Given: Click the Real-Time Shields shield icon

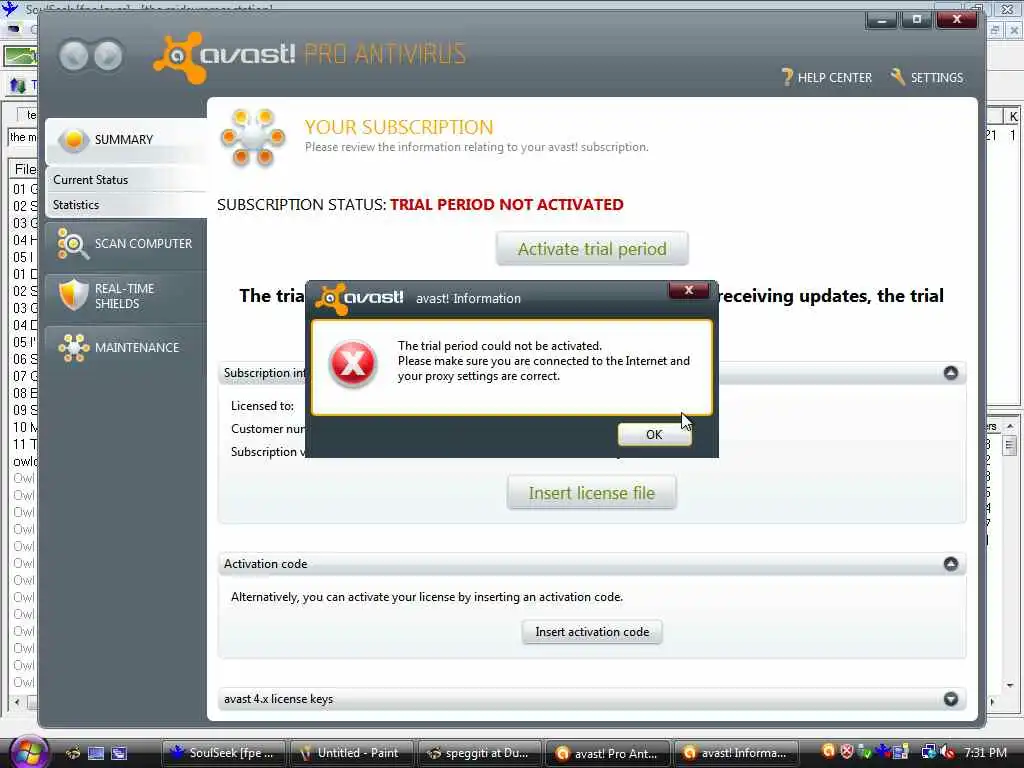Looking at the screenshot, I should 73,295.
